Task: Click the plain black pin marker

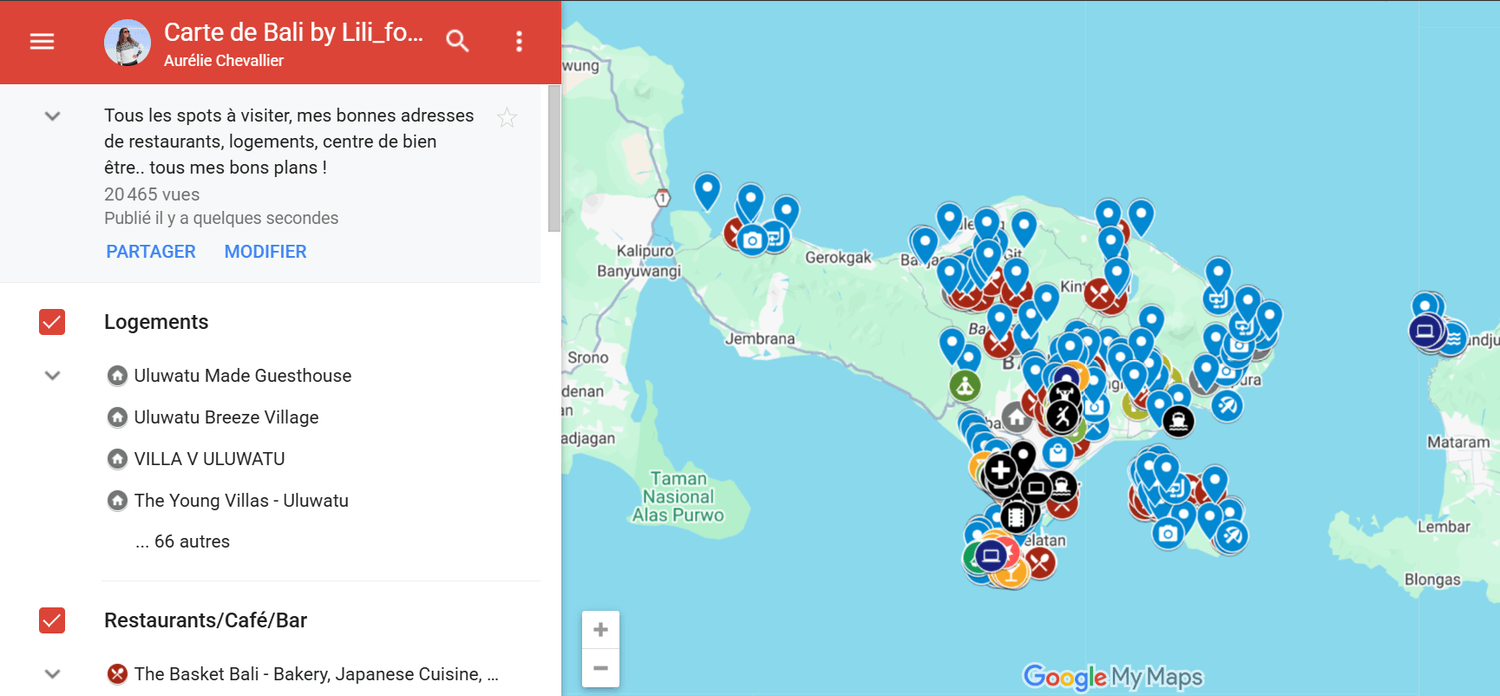Action: (1023, 461)
